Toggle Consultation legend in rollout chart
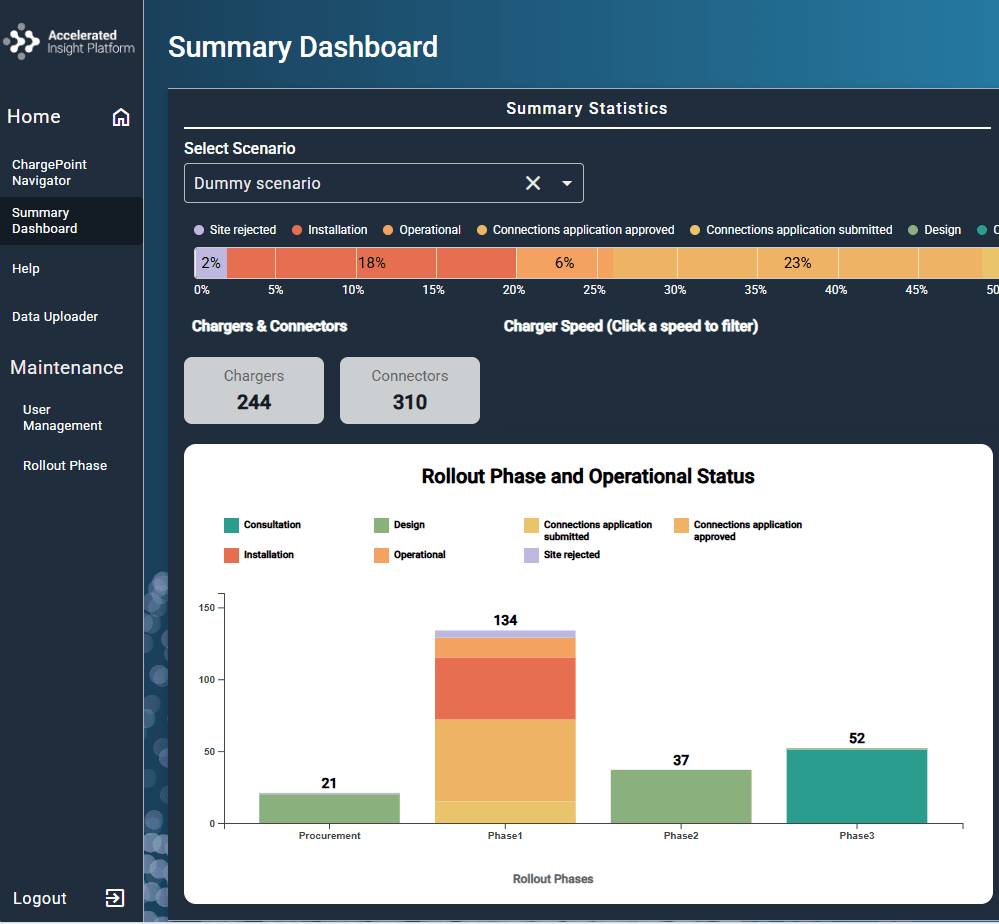The width and height of the screenshot is (999, 924). pyautogui.click(x=232, y=525)
